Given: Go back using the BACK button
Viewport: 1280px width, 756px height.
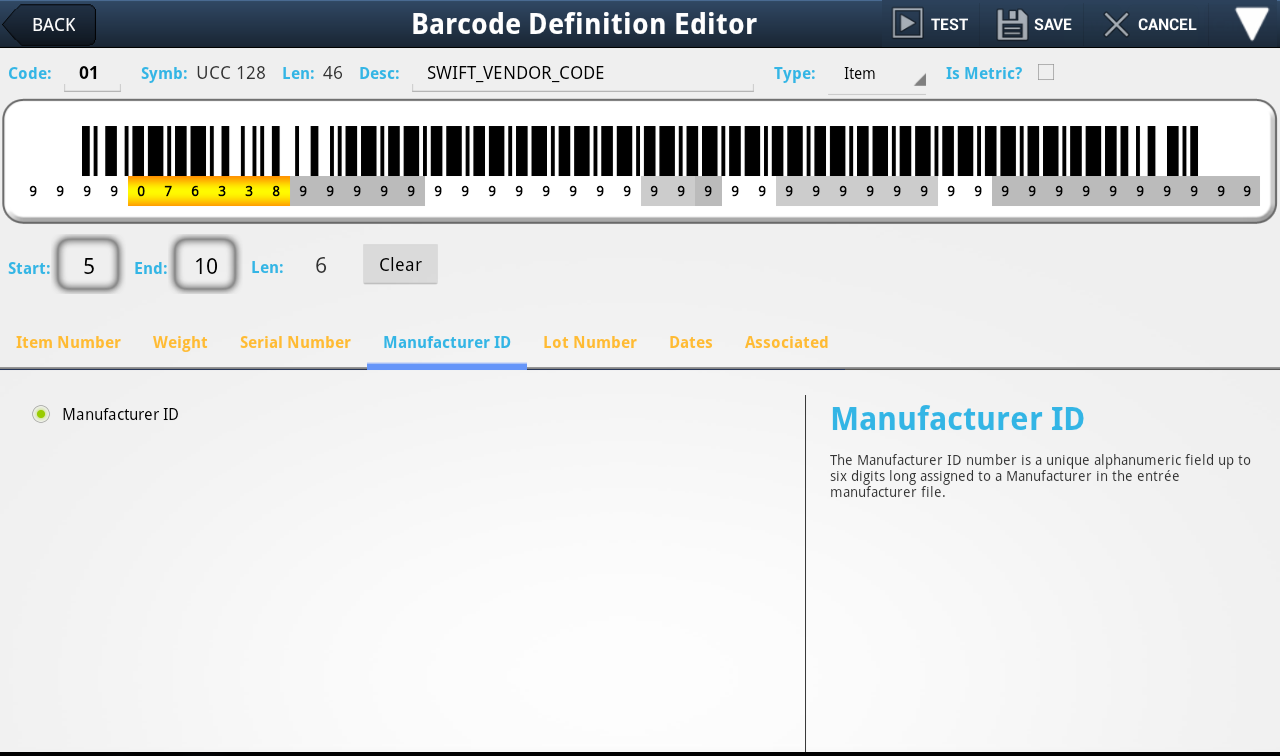Looking at the screenshot, I should (49, 25).
